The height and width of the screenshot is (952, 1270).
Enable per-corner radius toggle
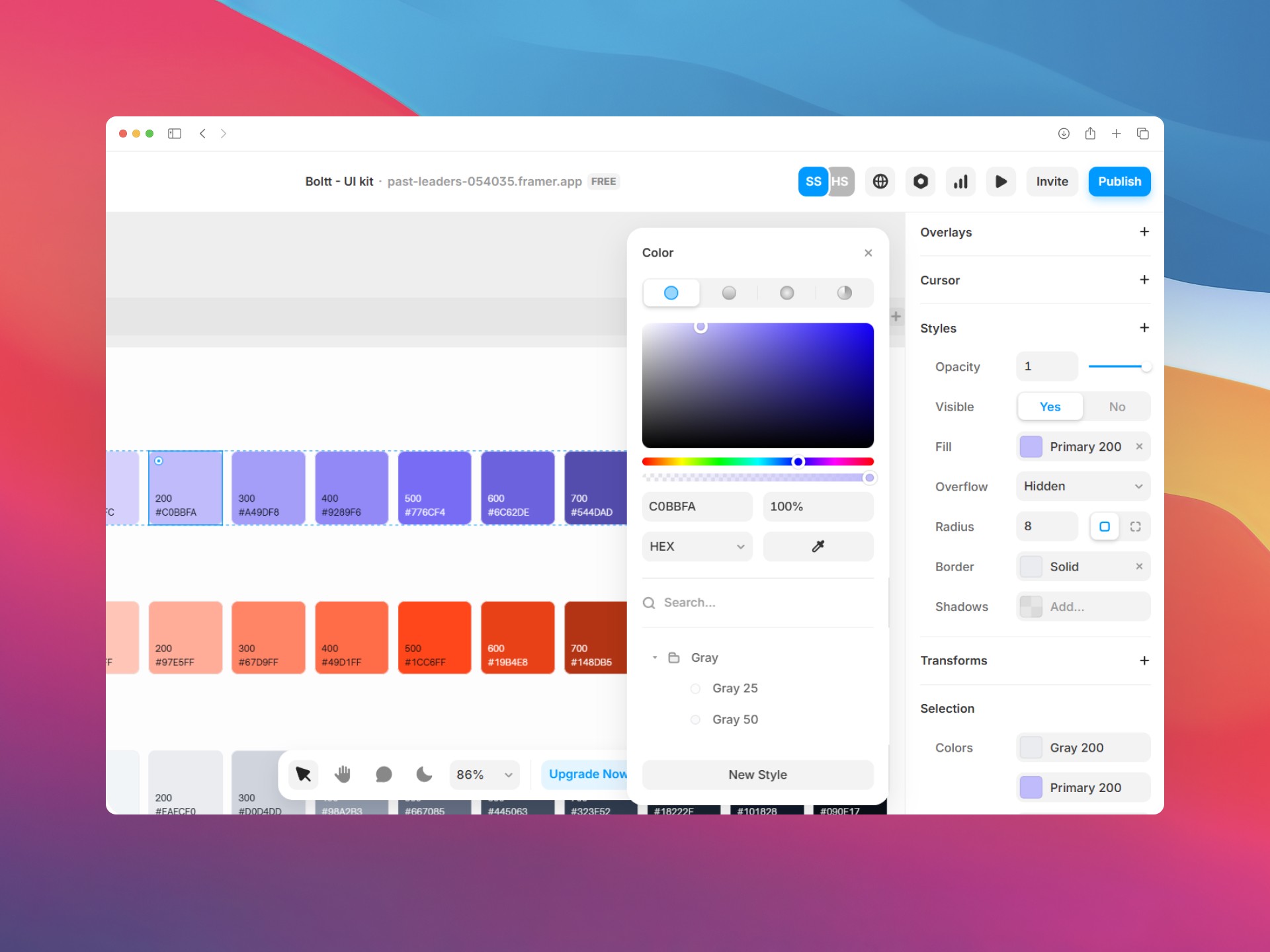1135,526
